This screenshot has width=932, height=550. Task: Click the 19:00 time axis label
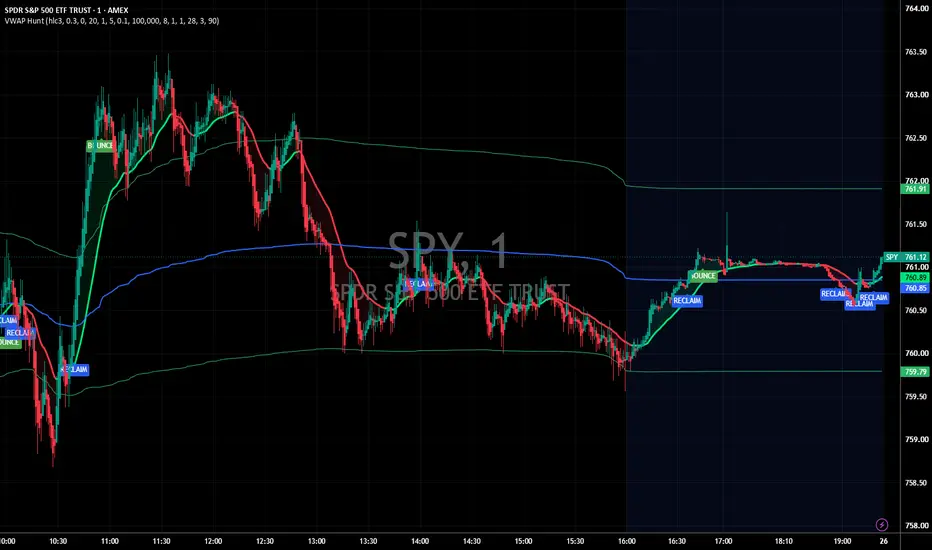[842, 541]
